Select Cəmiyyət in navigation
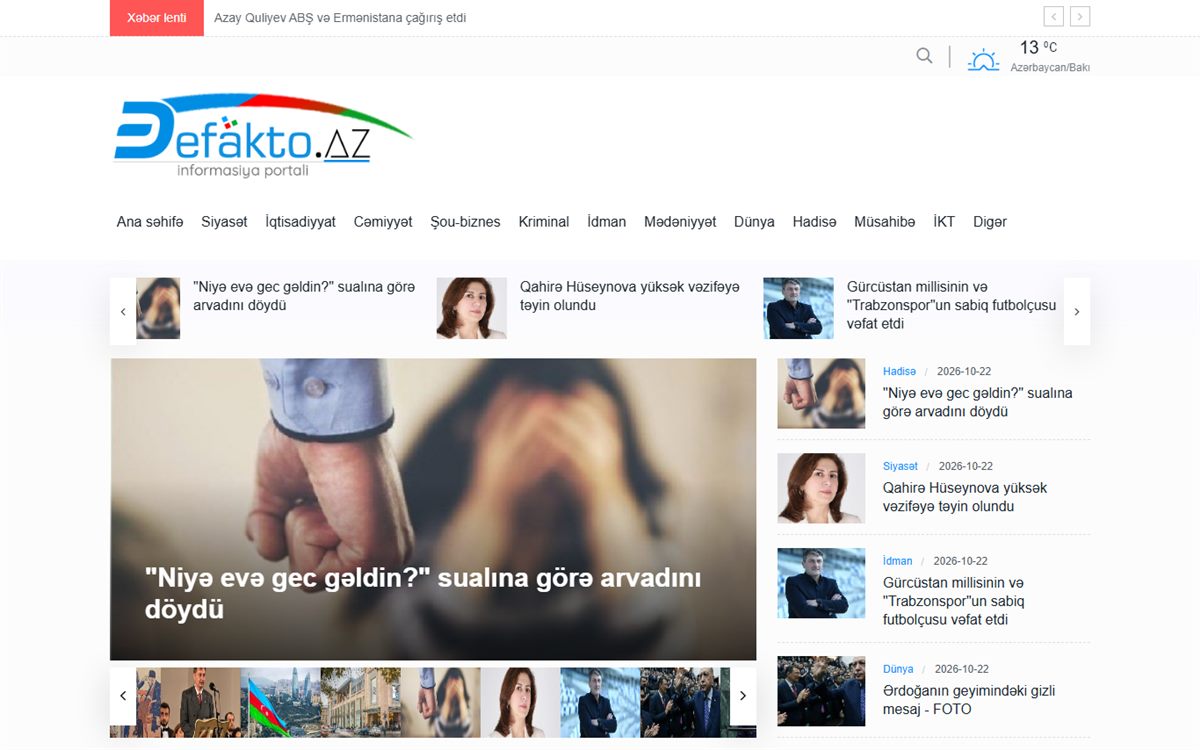This screenshot has height=750, width=1200. (x=383, y=222)
